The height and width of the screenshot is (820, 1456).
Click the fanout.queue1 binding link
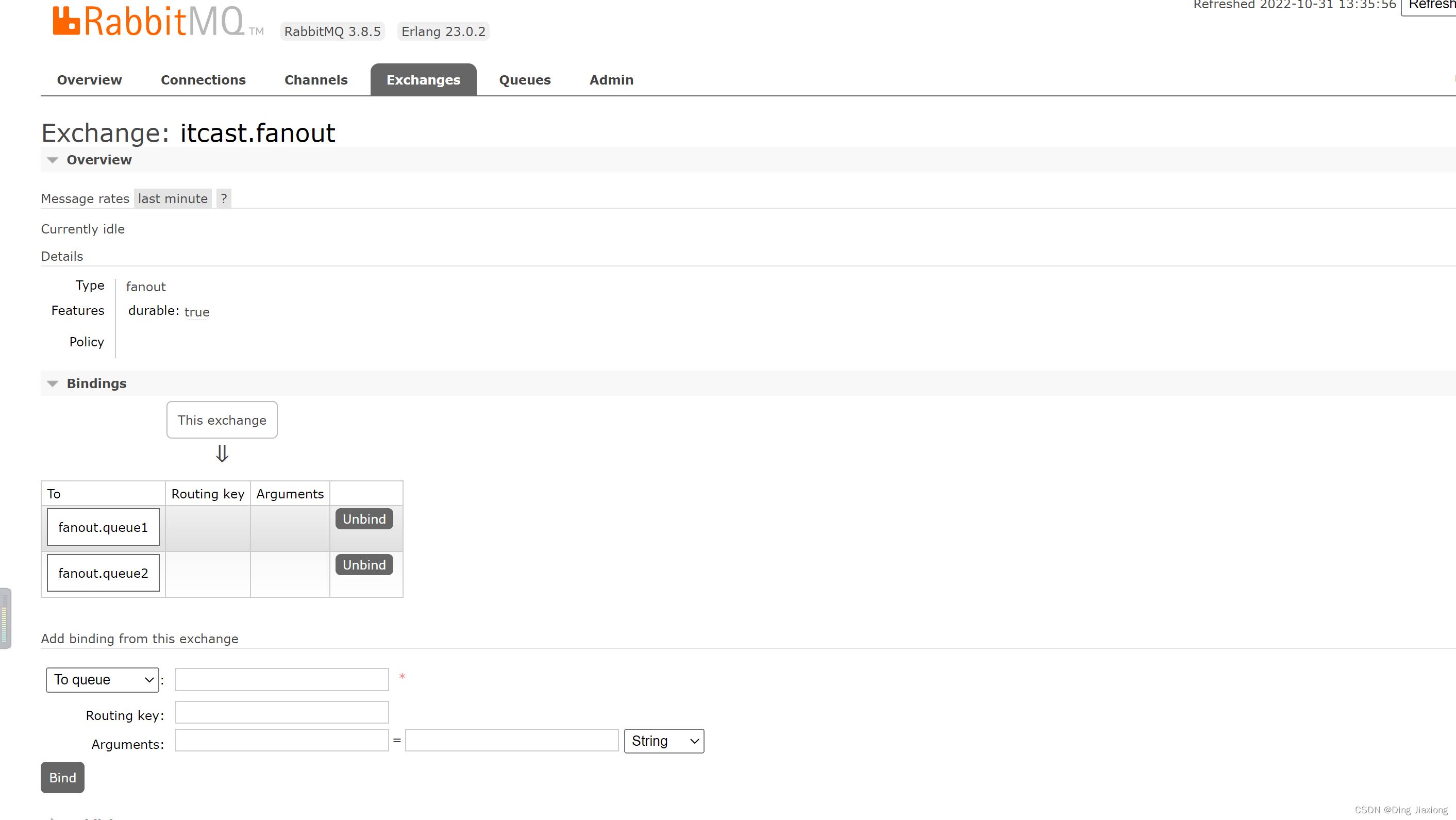(x=103, y=526)
